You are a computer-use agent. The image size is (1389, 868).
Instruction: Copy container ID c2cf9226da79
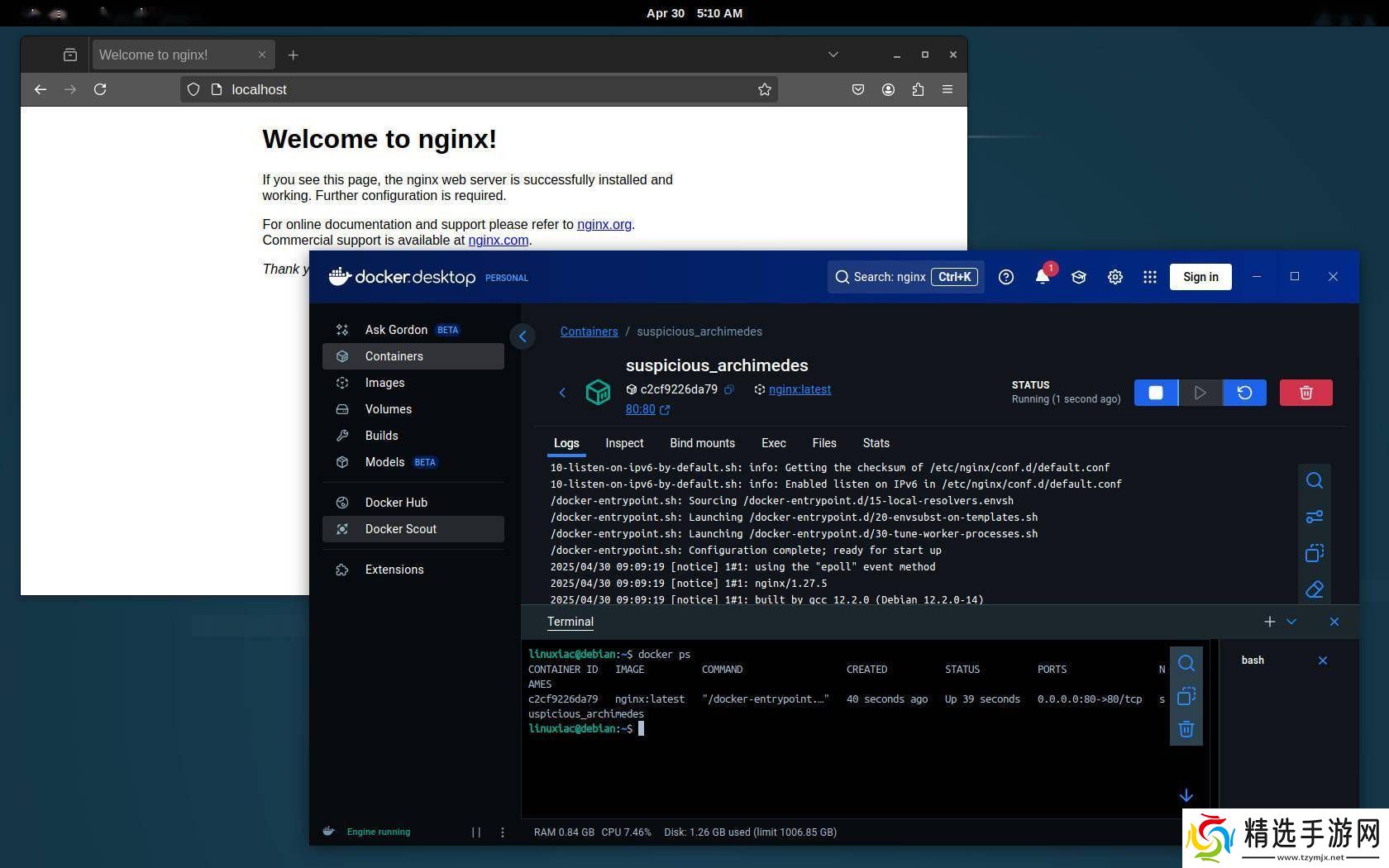tap(729, 389)
